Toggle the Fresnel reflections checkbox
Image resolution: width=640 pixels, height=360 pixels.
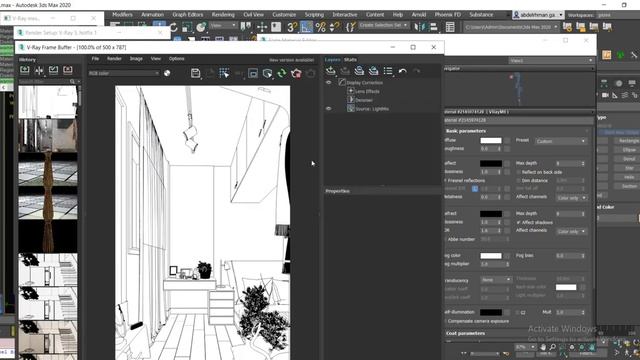click(445, 180)
